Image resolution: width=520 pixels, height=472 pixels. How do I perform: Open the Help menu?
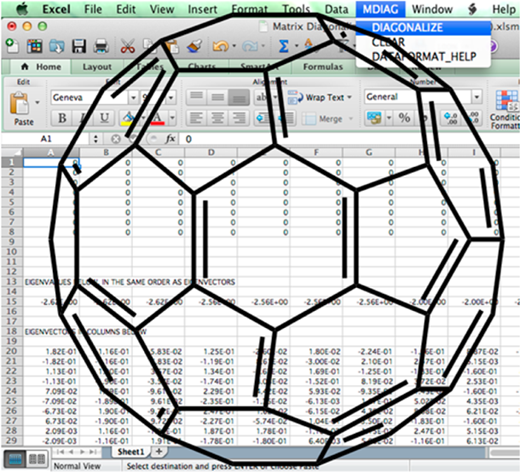pyautogui.click(x=504, y=9)
